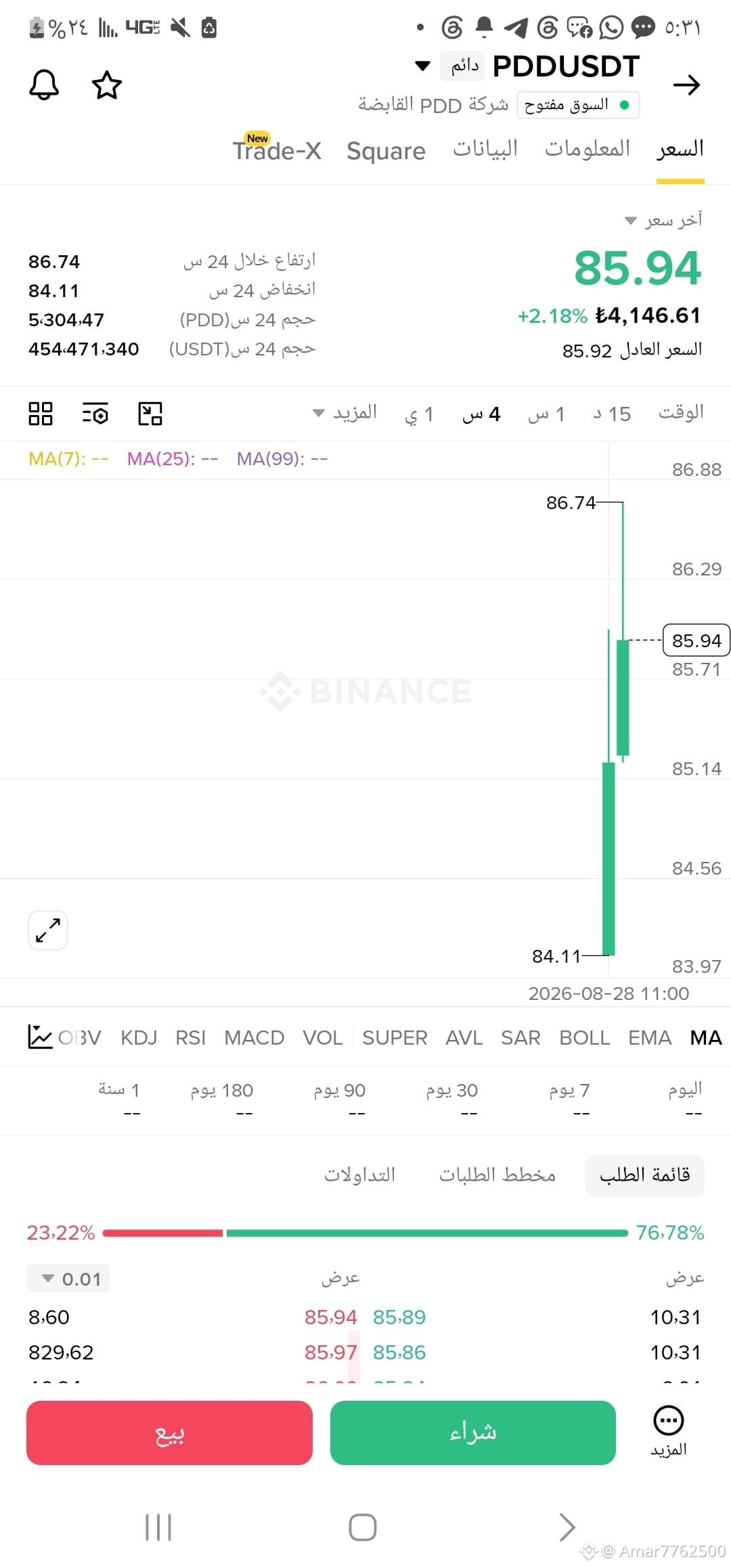Screen dimensions: 731x1568
Task: Tap the chart drawing tools icon
Action: coord(150,414)
